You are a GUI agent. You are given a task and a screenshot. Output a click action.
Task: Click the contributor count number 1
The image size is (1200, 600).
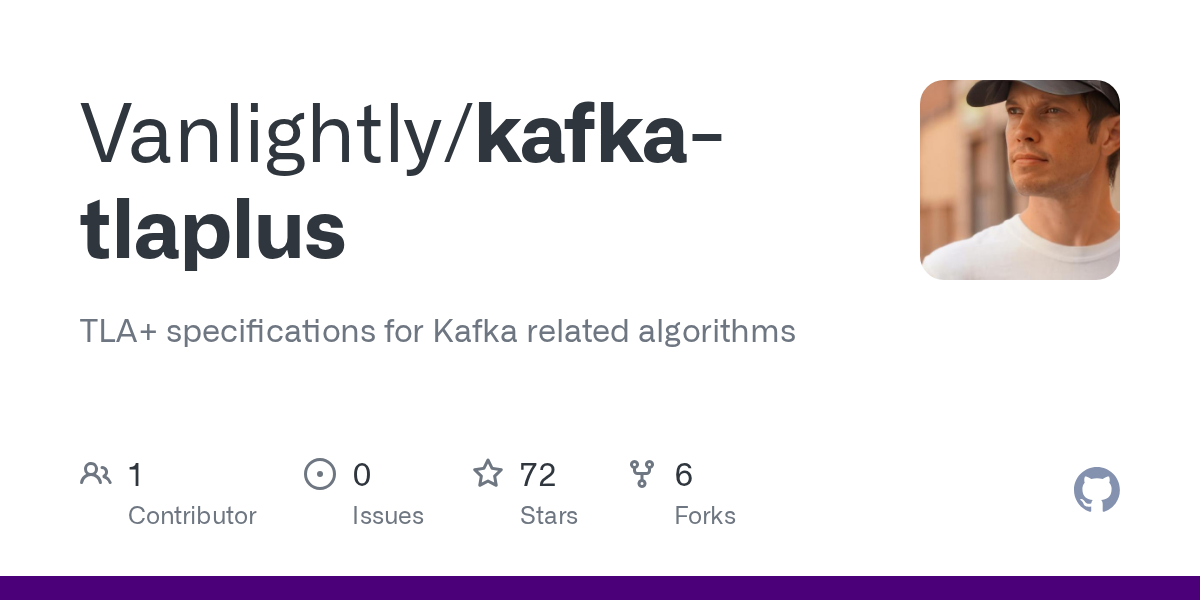(x=135, y=474)
